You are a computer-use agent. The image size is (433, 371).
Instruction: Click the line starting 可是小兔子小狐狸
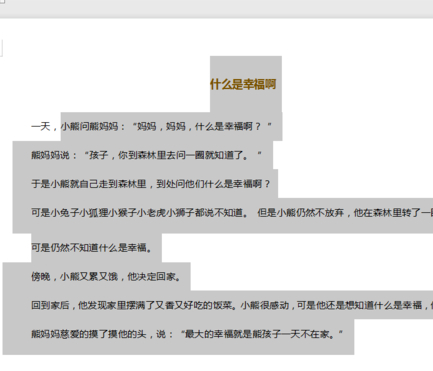[232, 212]
